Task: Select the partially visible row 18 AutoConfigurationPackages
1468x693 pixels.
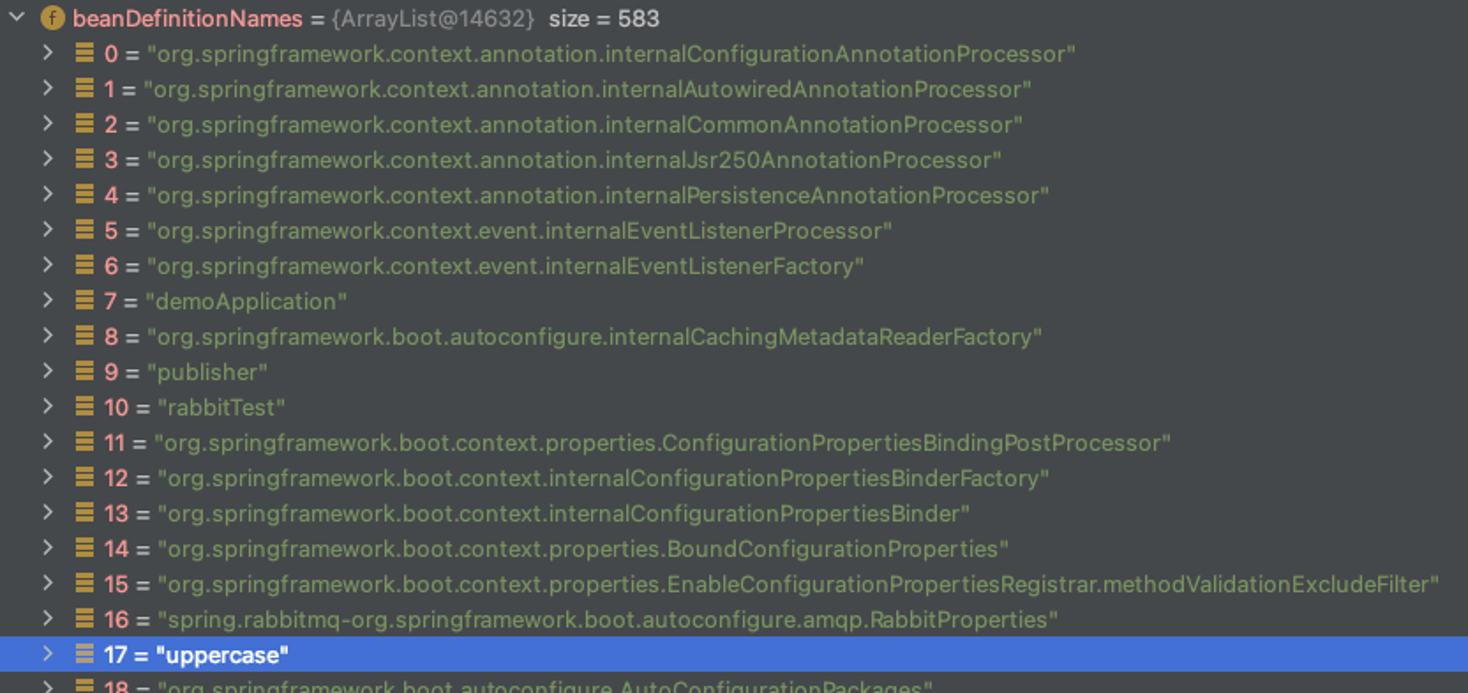Action: coord(544,686)
